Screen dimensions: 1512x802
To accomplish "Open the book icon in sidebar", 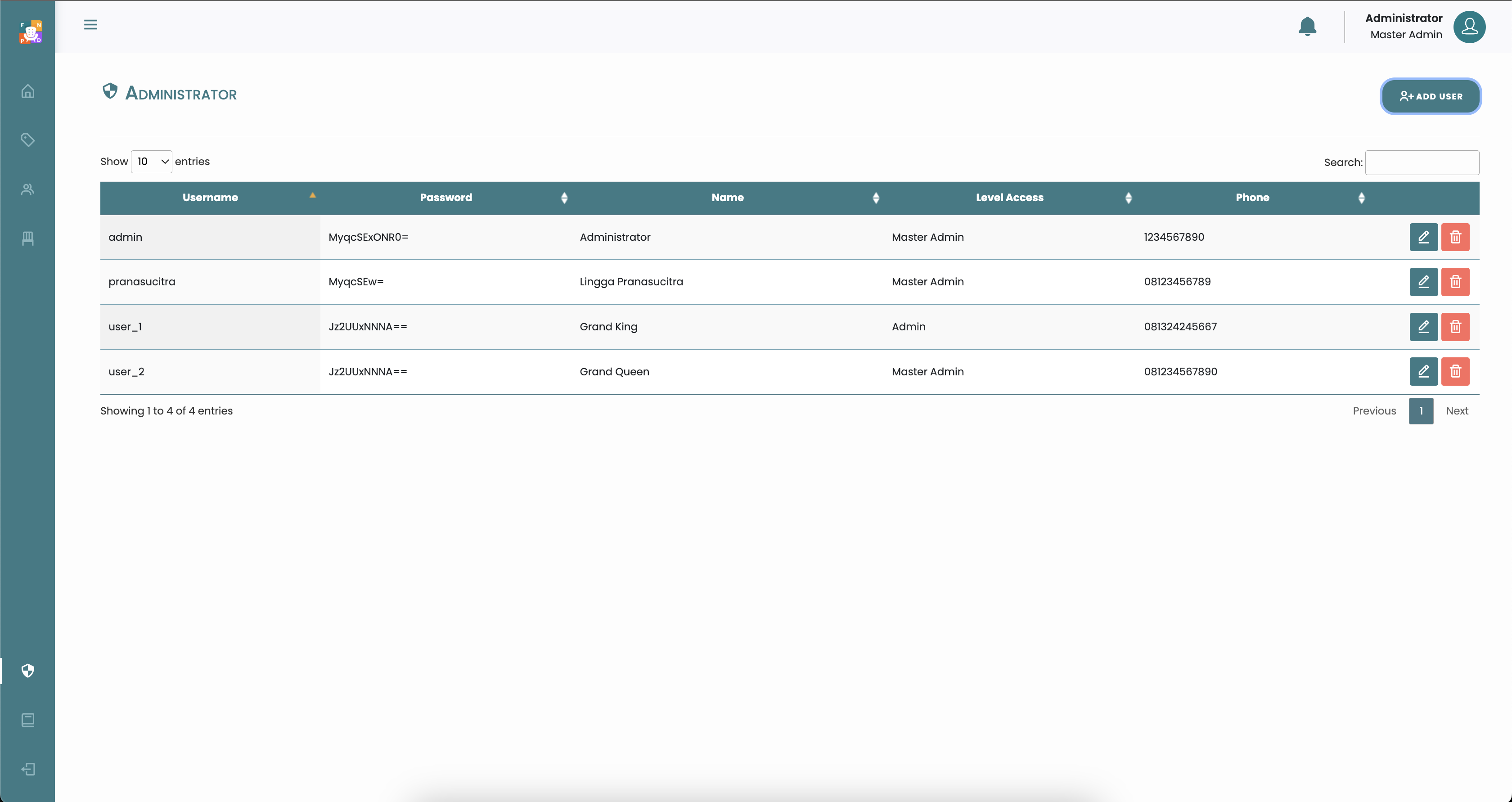I will click(27, 720).
